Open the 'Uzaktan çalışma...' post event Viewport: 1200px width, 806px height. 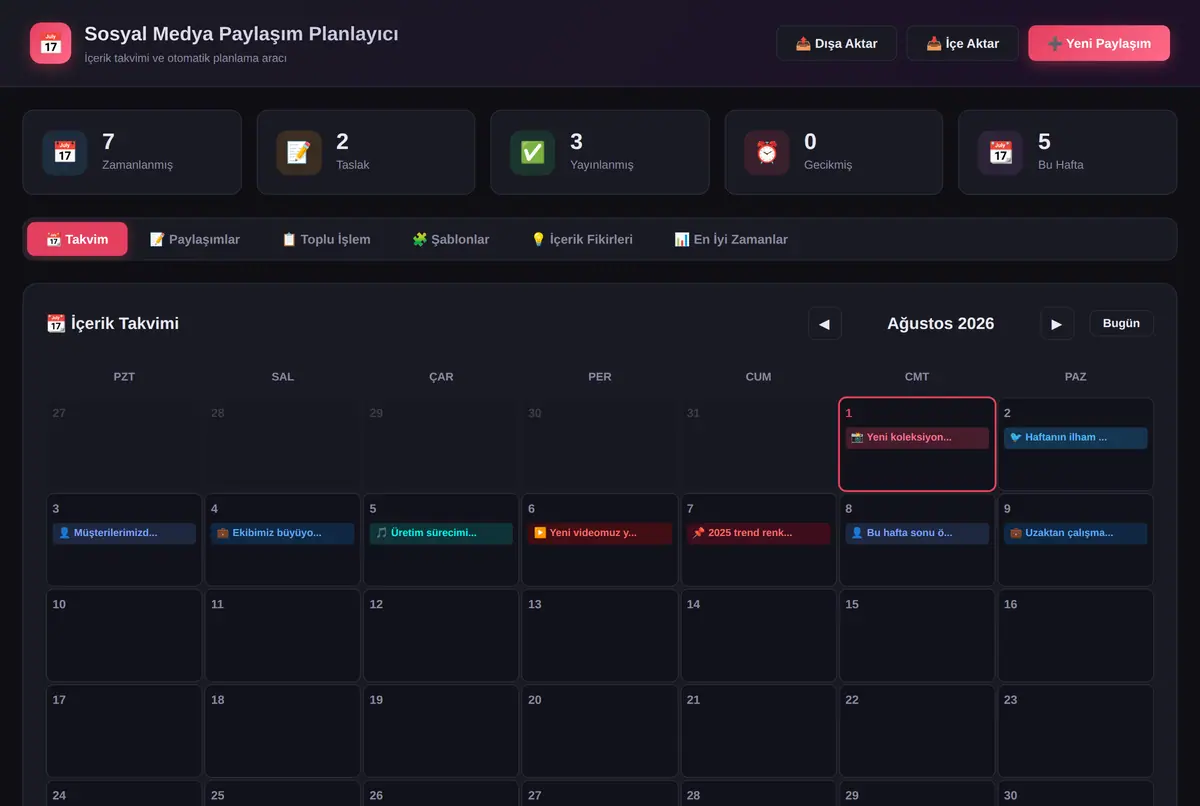tap(1075, 533)
